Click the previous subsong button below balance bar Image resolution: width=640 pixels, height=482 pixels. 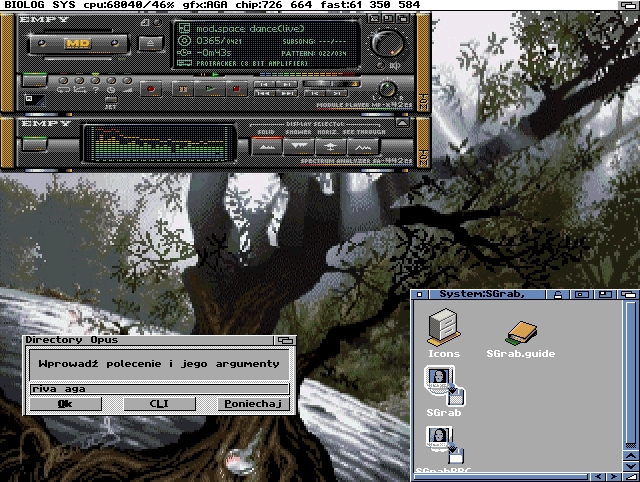315,93
